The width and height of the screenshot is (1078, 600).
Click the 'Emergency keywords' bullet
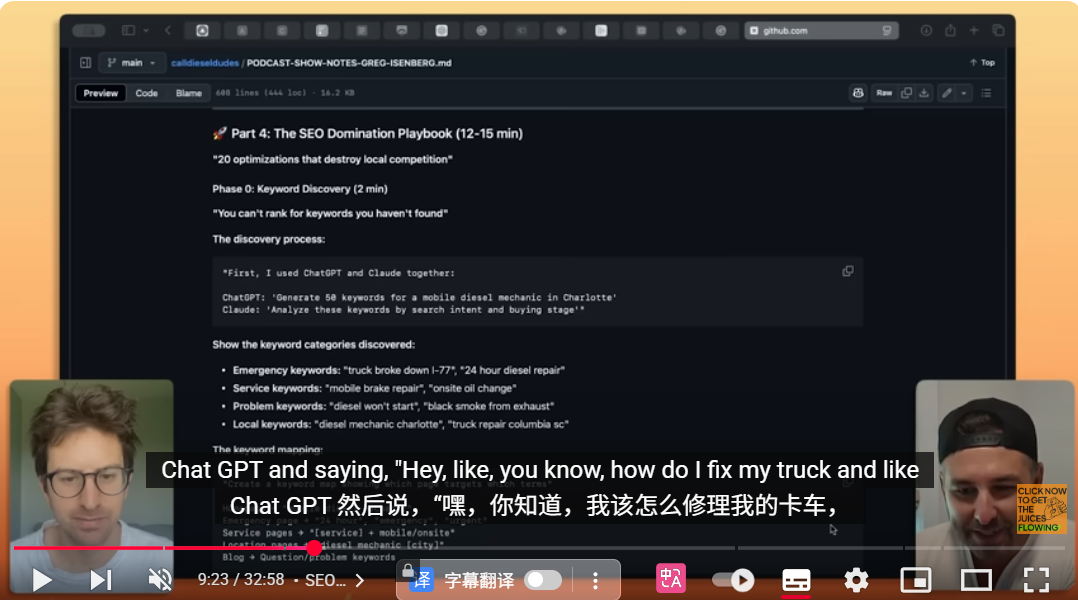(x=399, y=370)
